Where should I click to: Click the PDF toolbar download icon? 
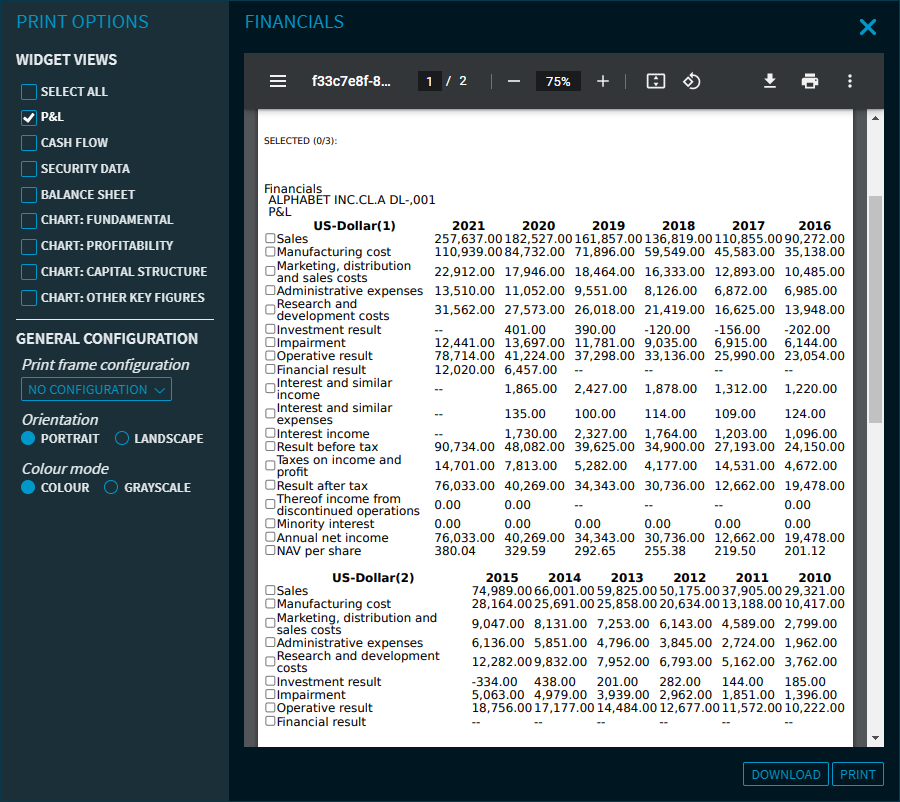770,81
